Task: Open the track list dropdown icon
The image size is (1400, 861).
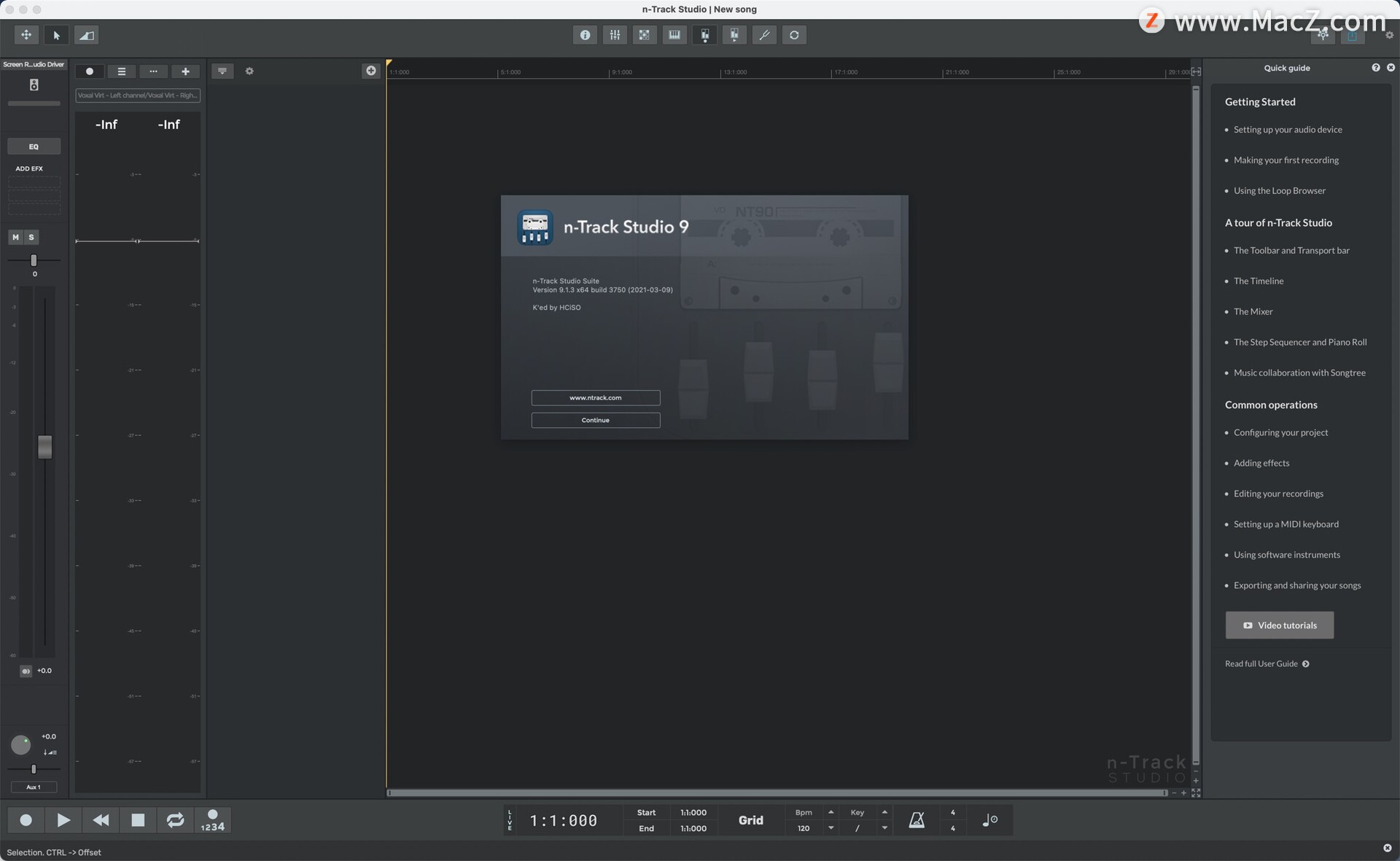Action: 222,71
